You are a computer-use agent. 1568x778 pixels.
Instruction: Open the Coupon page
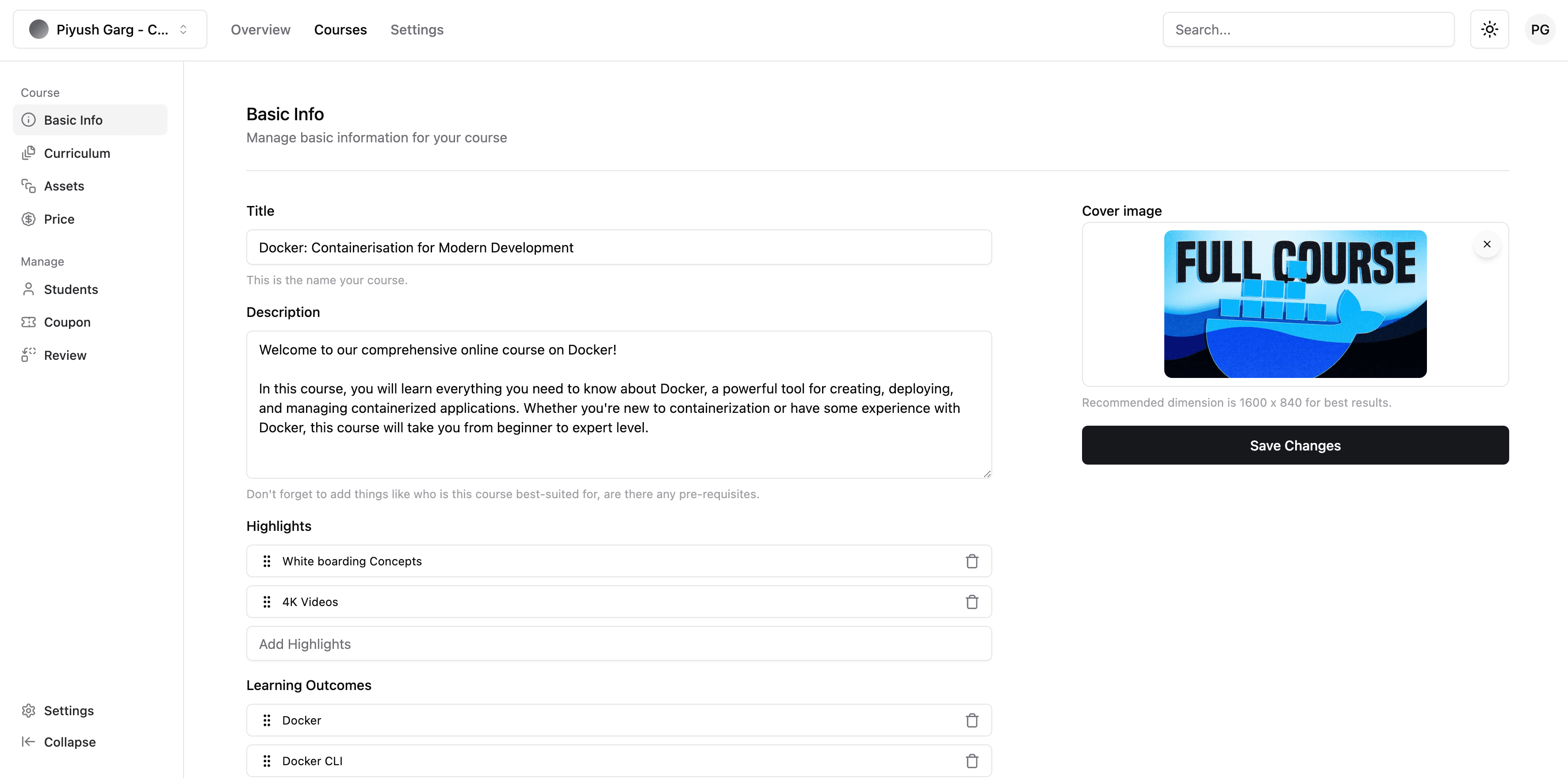67,322
